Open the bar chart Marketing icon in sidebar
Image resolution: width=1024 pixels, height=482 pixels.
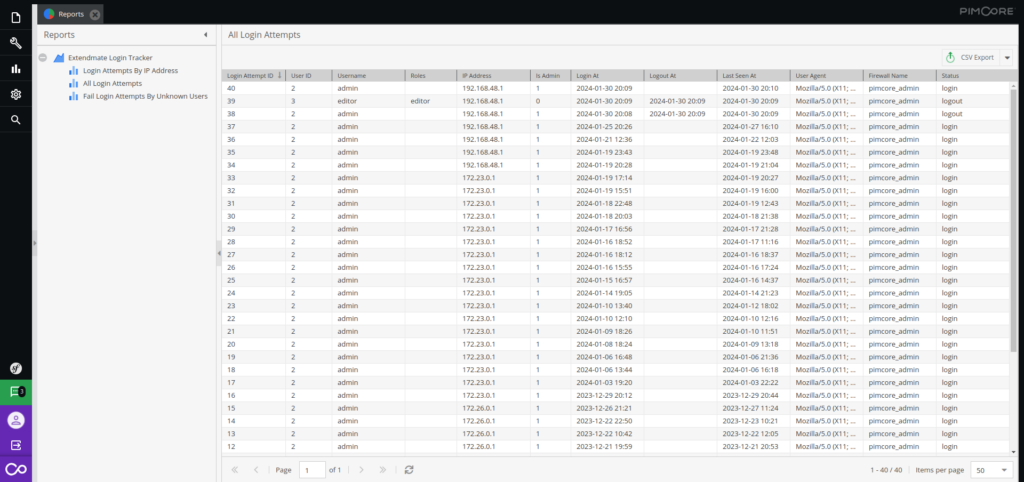(x=16, y=69)
